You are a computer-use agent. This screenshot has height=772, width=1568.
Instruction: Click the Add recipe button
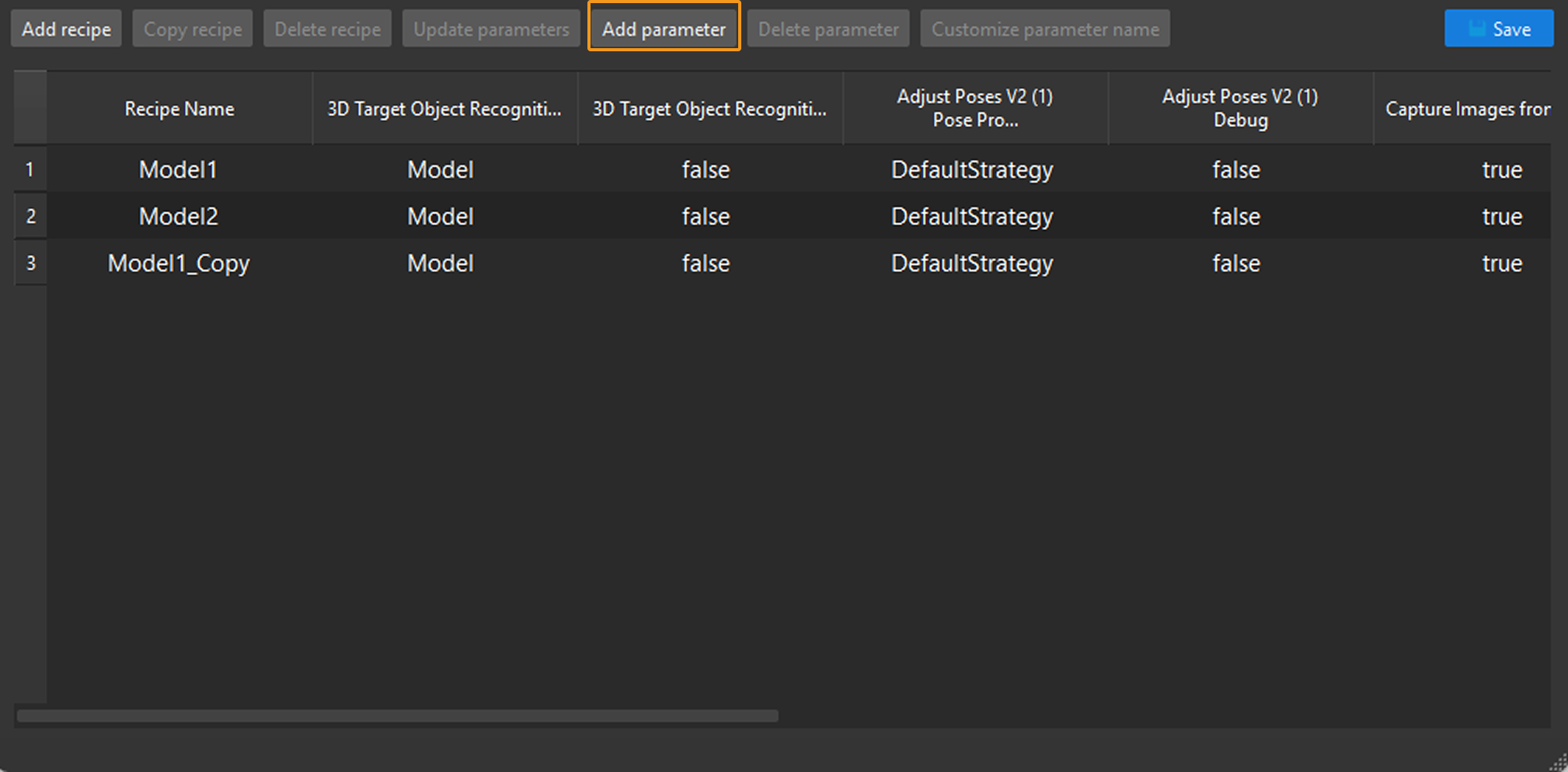pos(65,28)
